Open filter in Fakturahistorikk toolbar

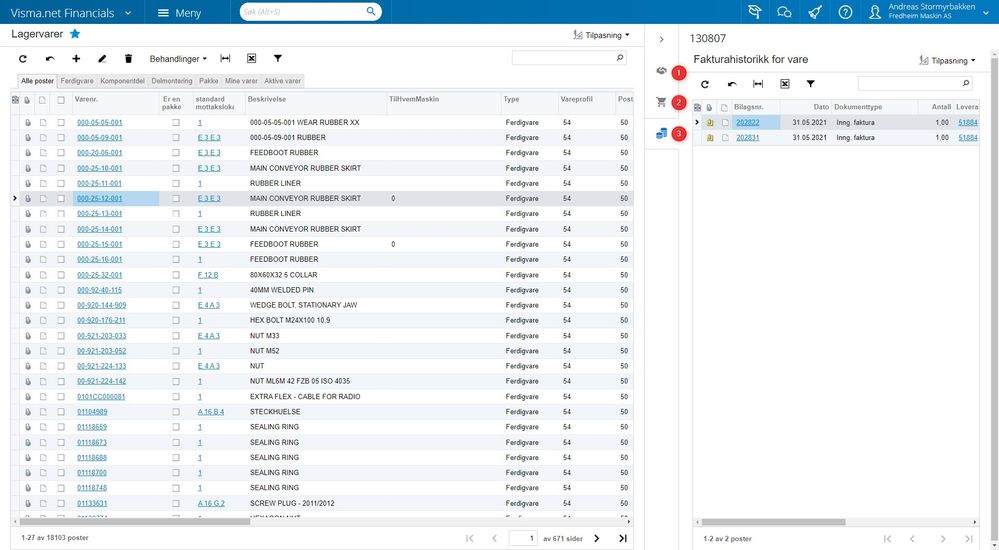(x=810, y=84)
